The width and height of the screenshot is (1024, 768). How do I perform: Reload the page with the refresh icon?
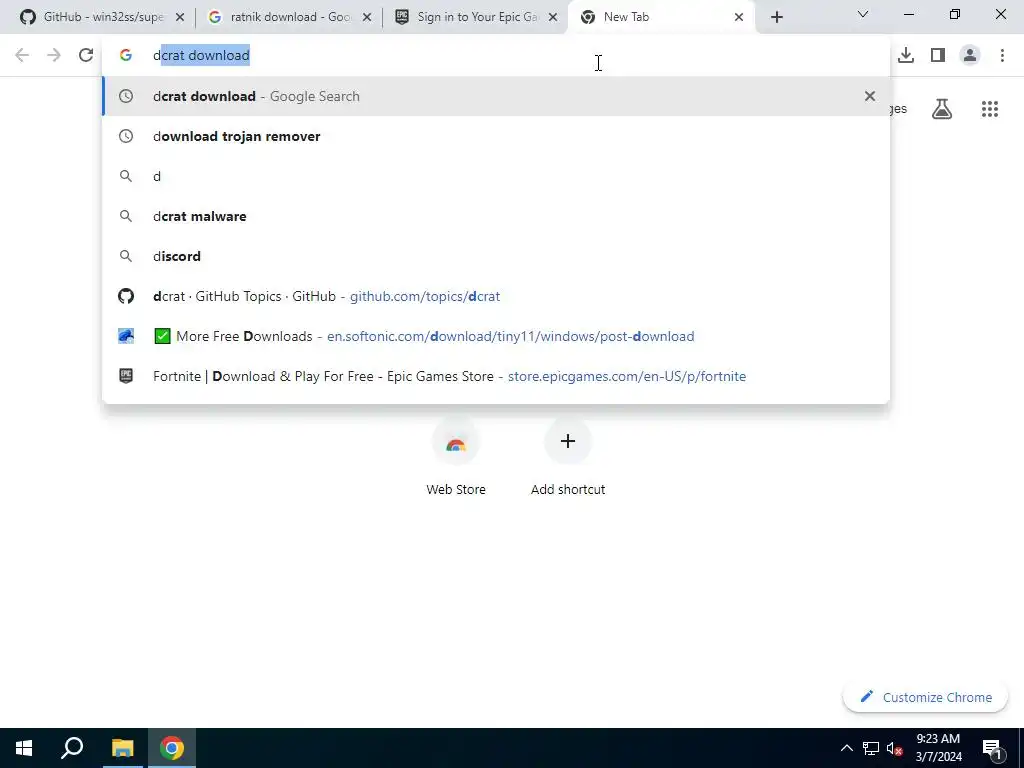86,55
